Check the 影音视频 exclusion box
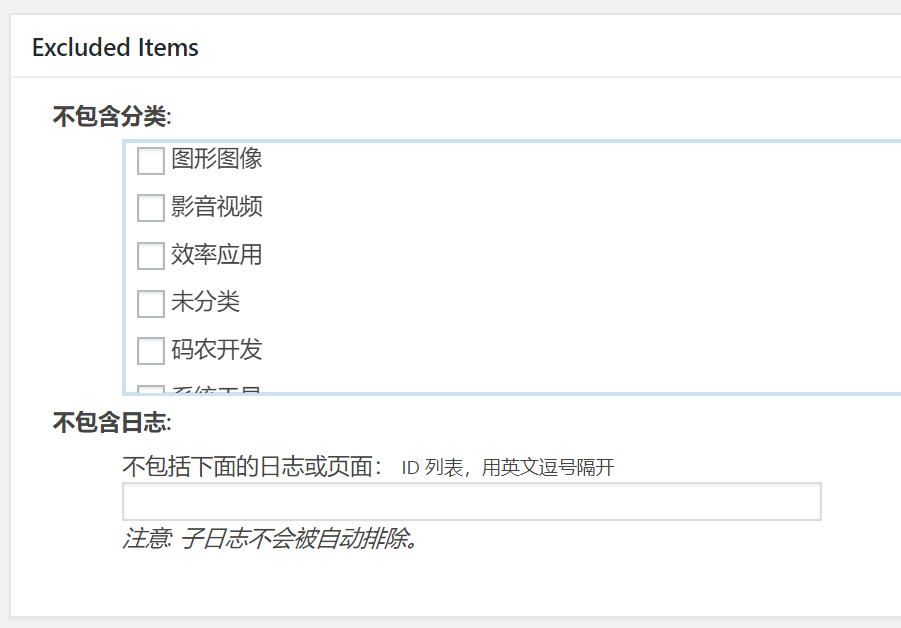The height and width of the screenshot is (628, 901). [x=150, y=208]
